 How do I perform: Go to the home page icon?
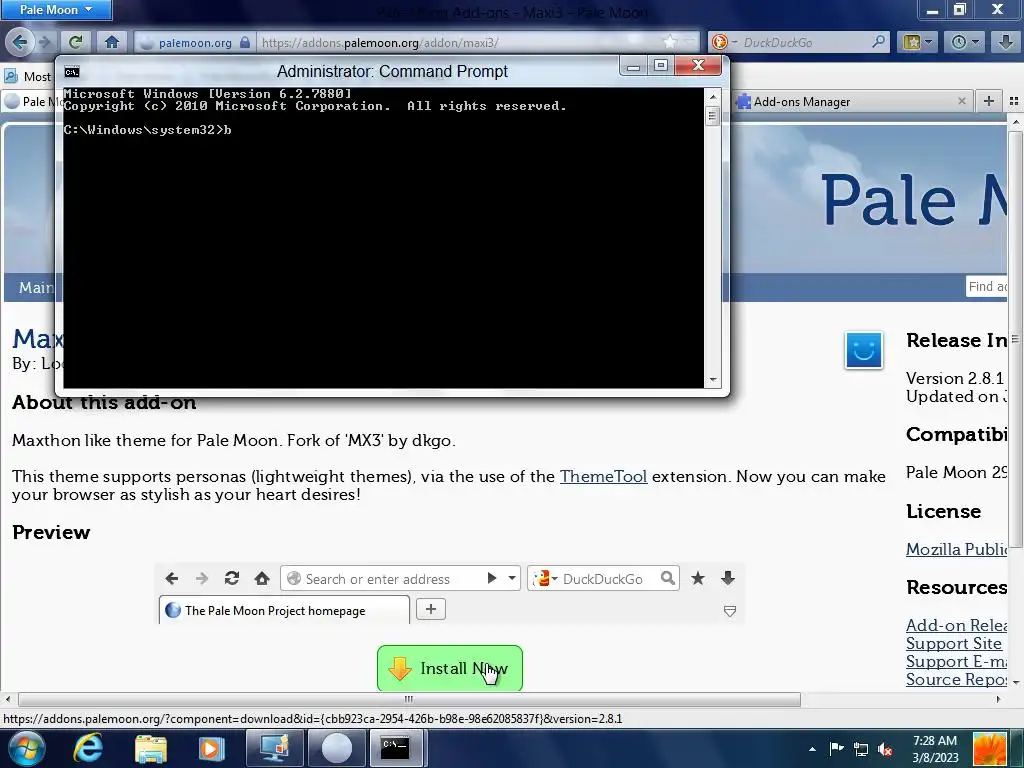click(x=112, y=42)
